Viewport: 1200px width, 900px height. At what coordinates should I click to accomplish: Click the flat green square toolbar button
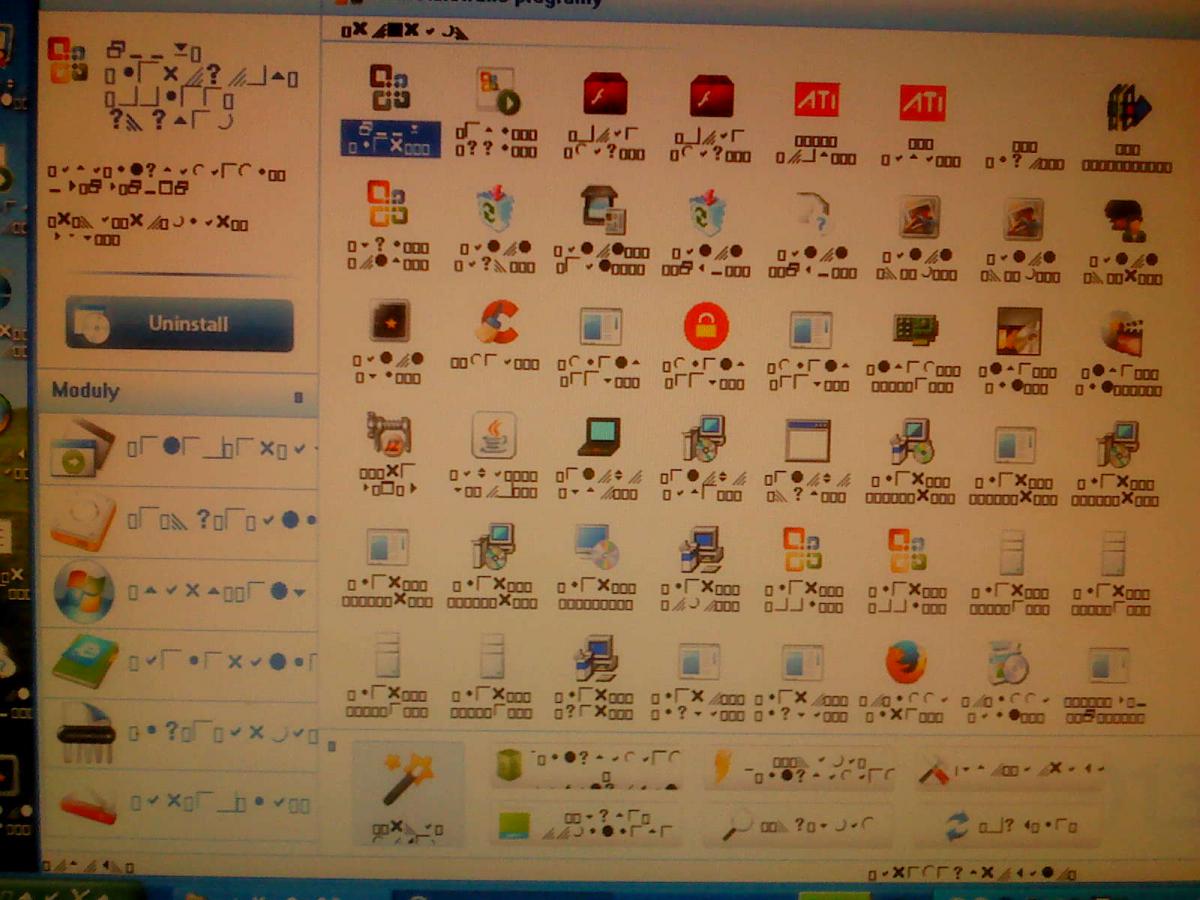tap(588, 825)
